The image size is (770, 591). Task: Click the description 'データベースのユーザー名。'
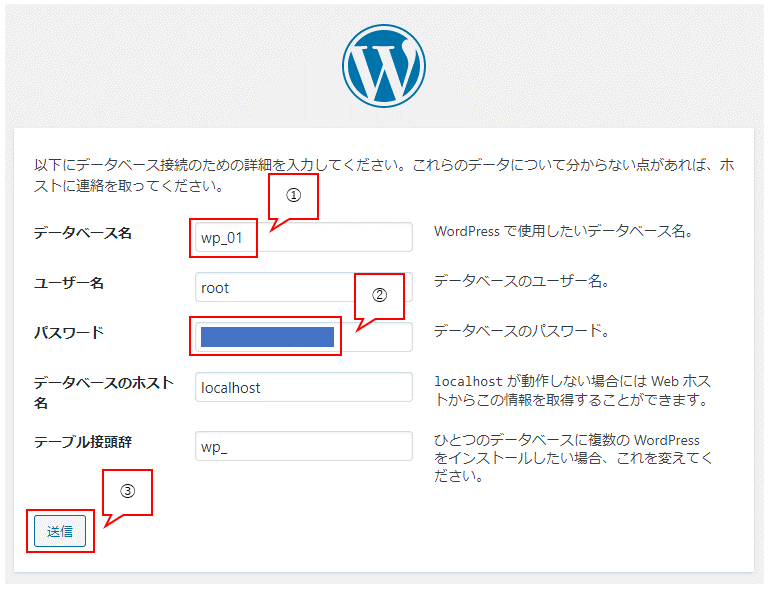click(522, 281)
